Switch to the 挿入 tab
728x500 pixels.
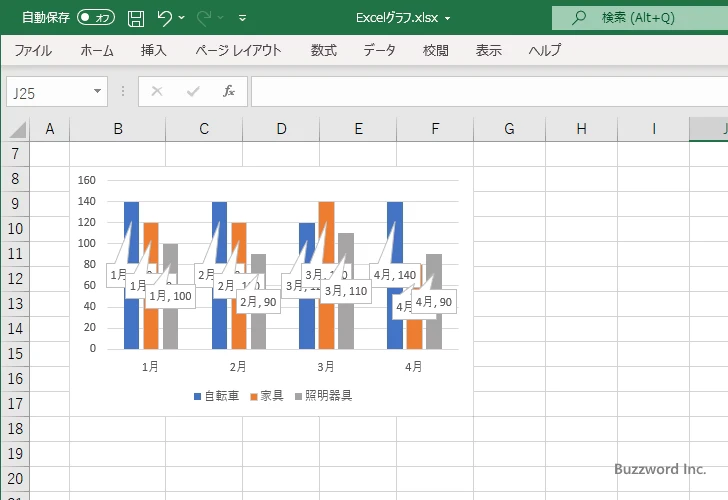[x=154, y=50]
